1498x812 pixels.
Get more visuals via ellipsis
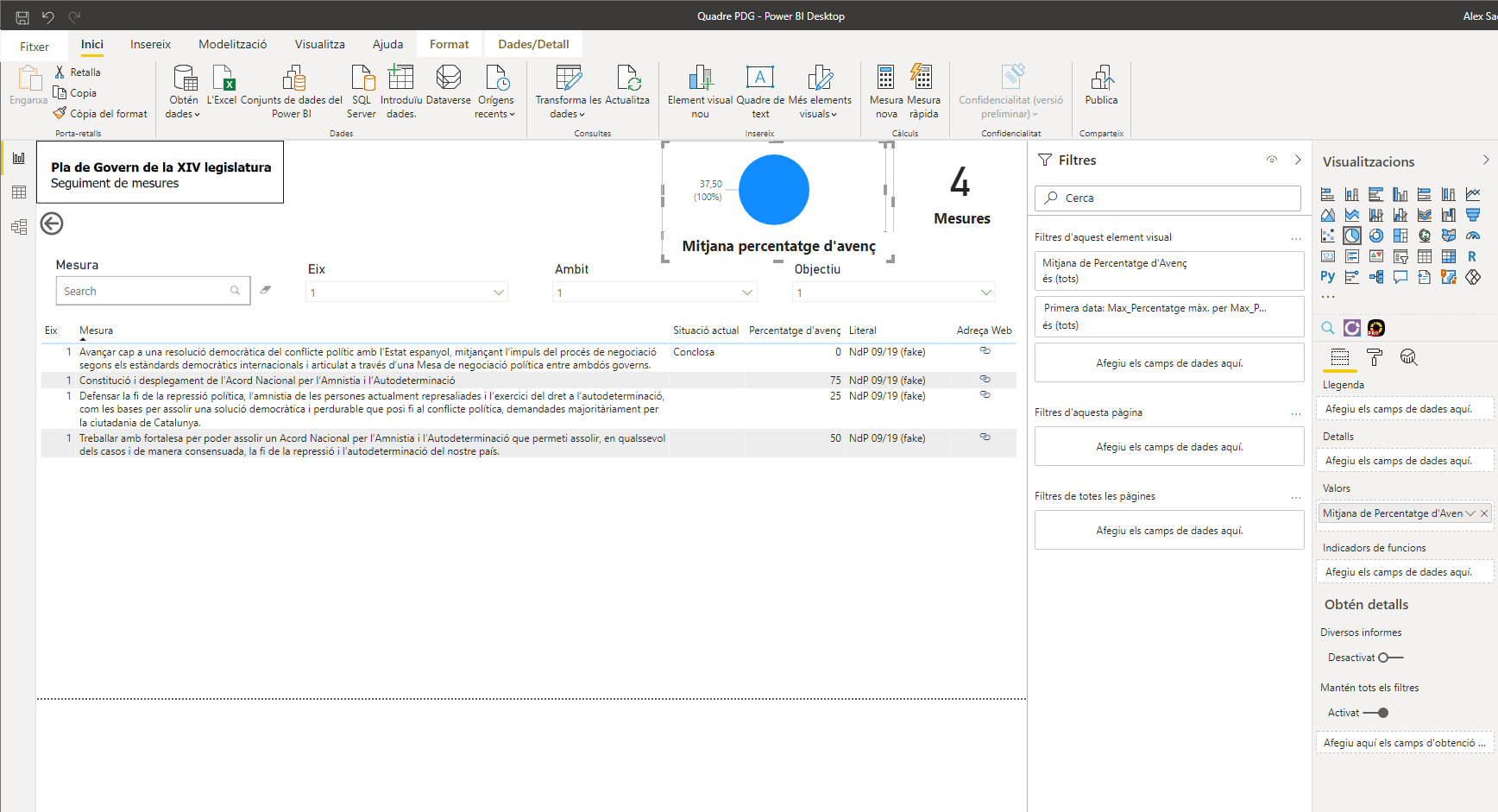point(1328,297)
